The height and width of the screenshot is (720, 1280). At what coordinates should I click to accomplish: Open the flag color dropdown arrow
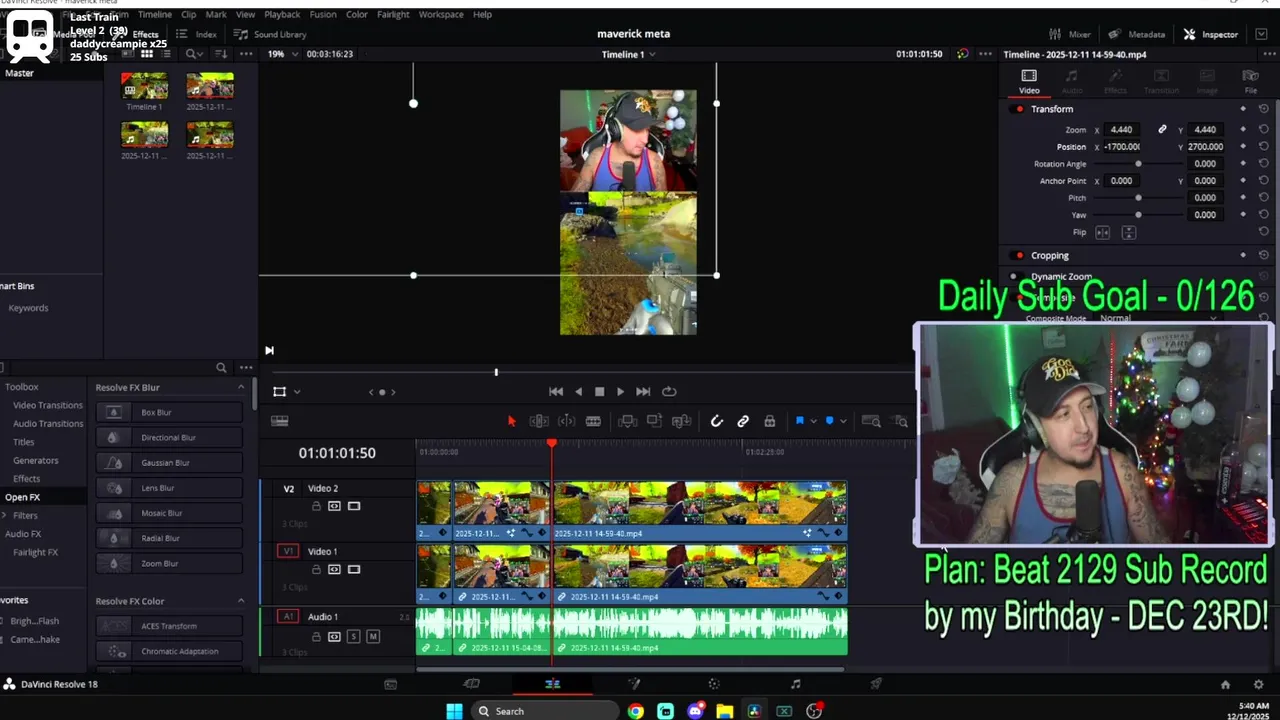(x=813, y=421)
